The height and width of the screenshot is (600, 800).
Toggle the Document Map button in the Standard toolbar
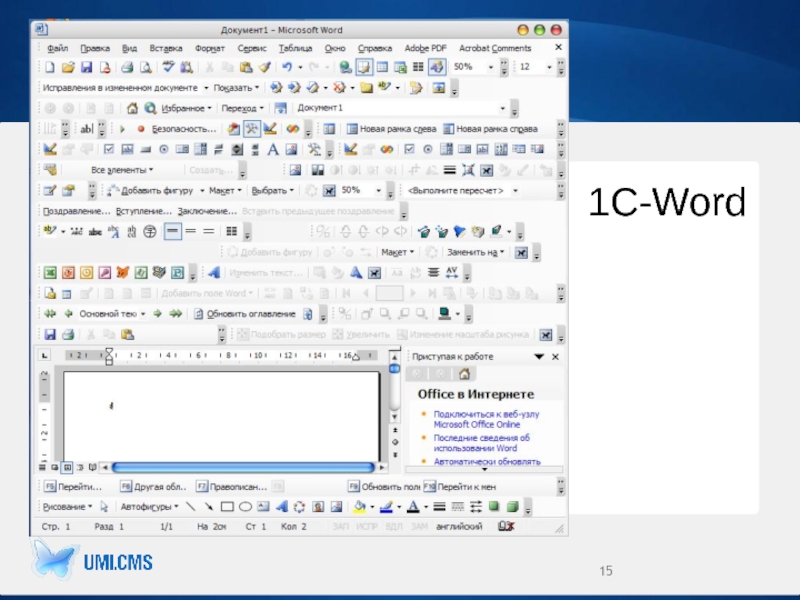point(364,67)
